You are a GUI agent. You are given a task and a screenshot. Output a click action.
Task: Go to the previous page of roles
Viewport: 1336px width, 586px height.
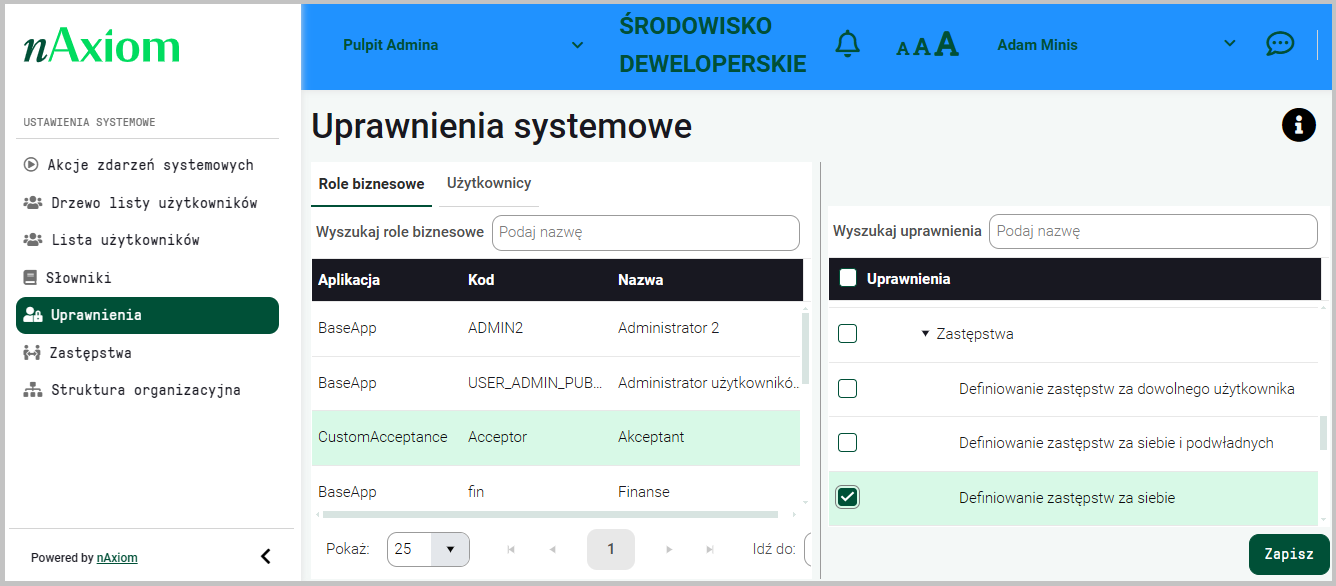552,549
